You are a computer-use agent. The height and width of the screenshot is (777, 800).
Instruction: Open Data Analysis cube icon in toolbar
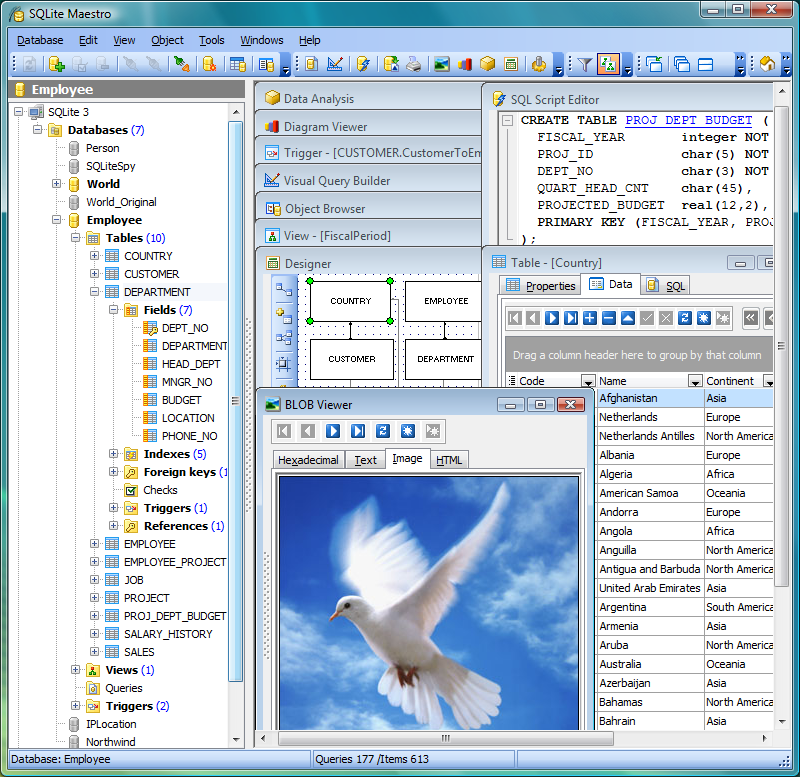coord(487,64)
